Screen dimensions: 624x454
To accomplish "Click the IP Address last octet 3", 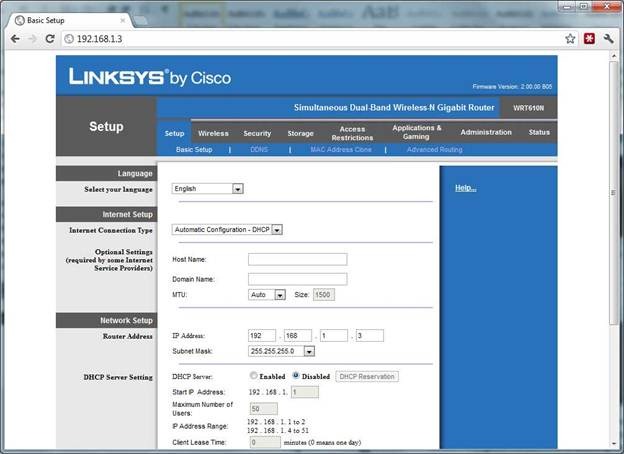I will click(370, 335).
